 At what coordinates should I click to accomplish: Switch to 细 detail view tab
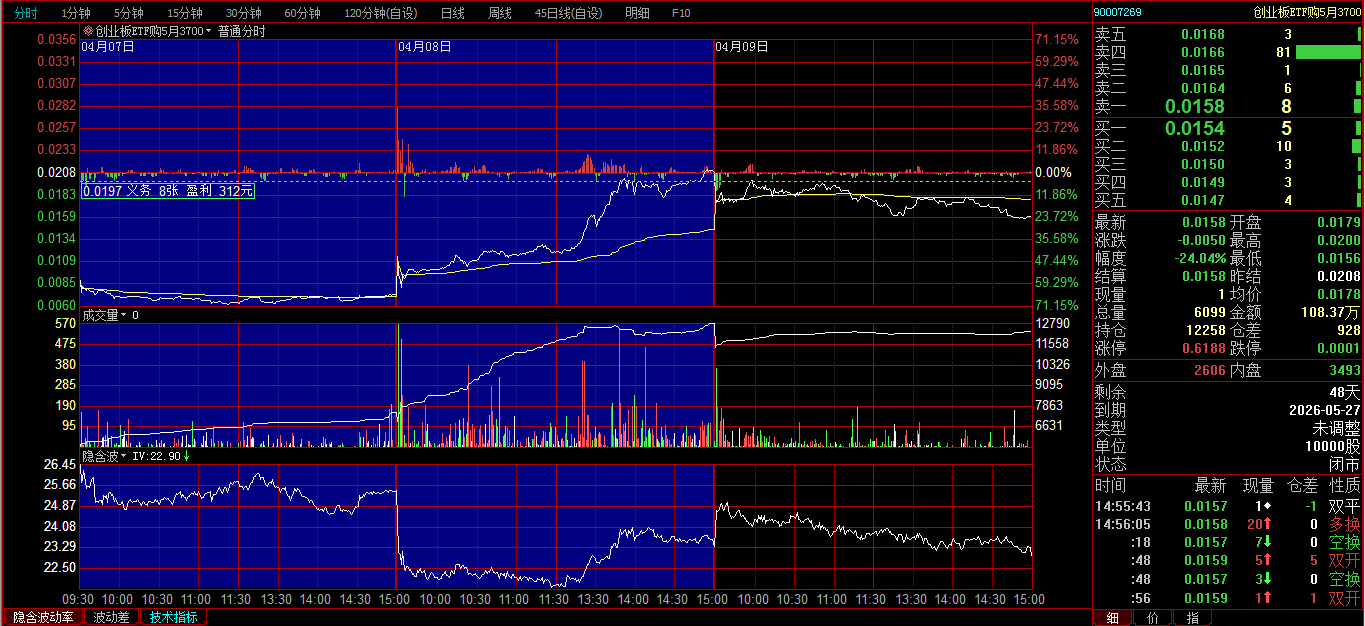tap(1111, 617)
